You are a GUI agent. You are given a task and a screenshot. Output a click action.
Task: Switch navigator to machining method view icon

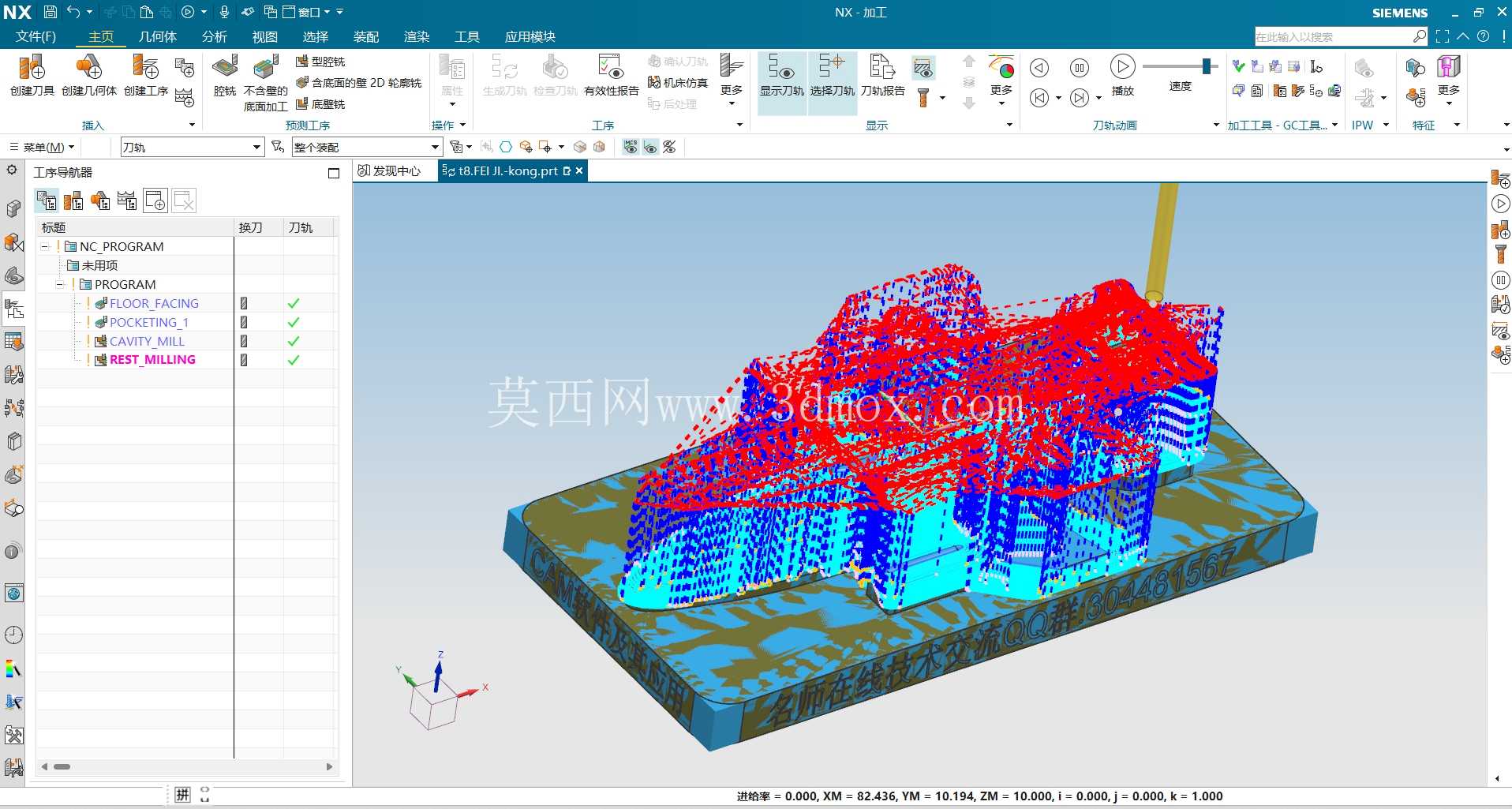[x=127, y=200]
